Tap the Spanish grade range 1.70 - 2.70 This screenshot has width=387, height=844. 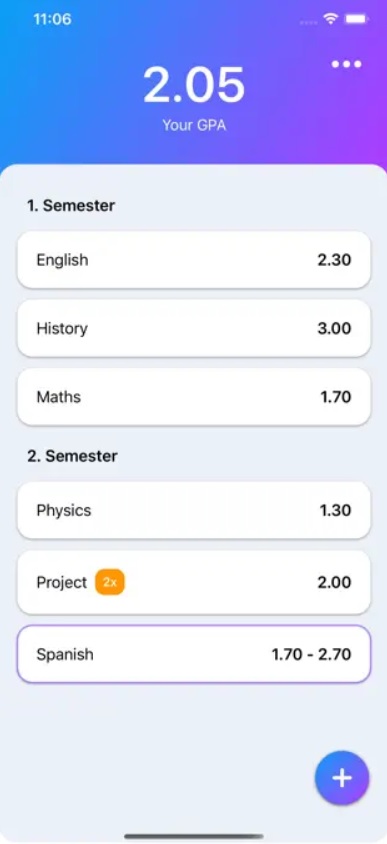pos(311,655)
